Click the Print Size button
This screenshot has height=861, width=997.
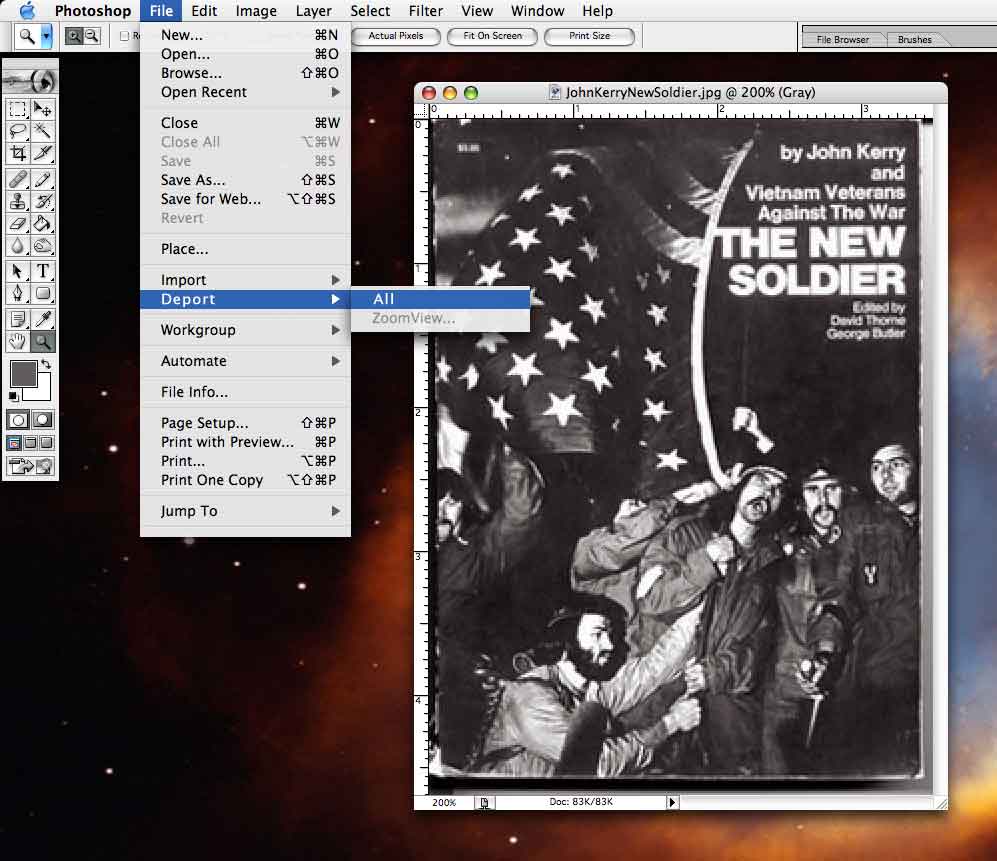pos(589,36)
